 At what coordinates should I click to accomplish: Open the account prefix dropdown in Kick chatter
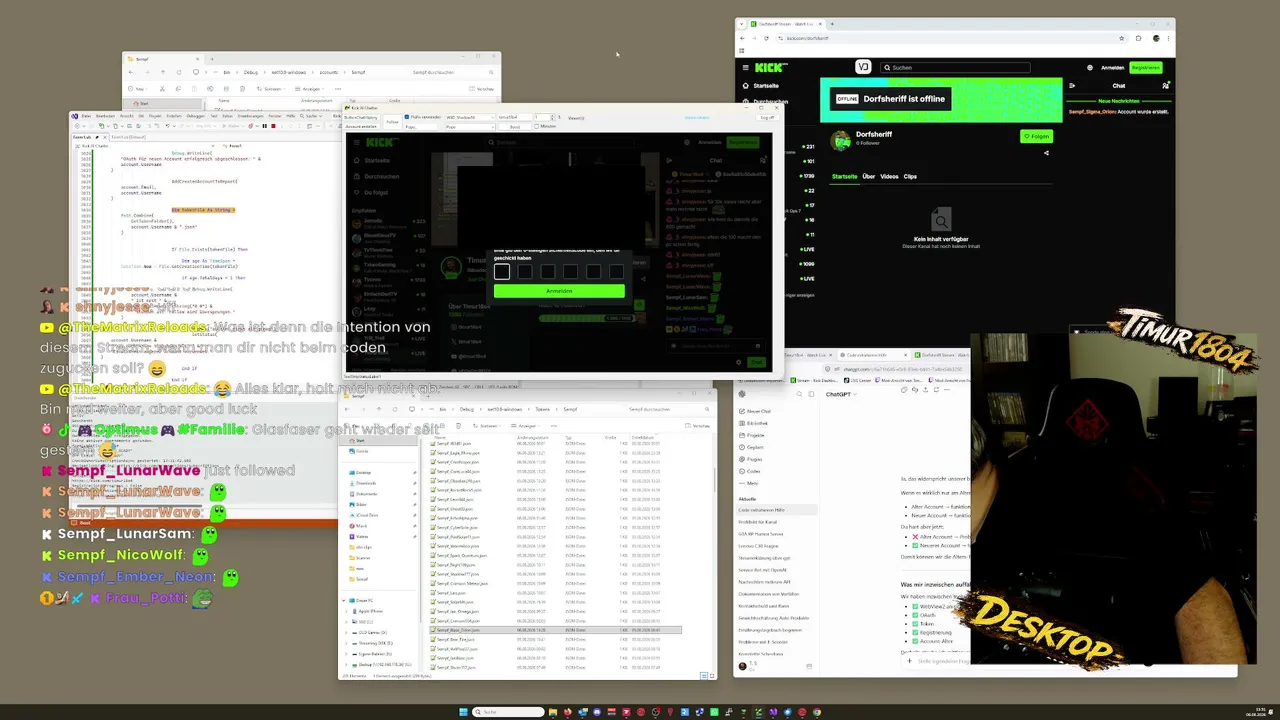470,117
